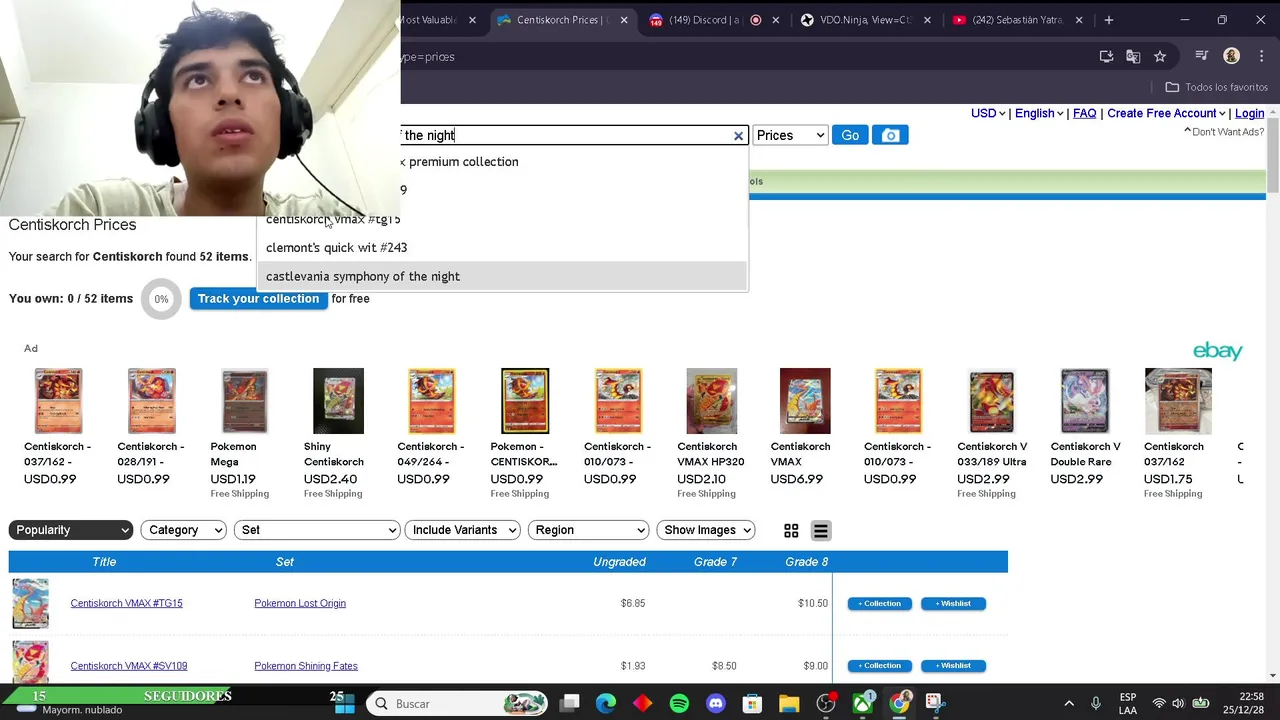Image resolution: width=1280 pixels, height=720 pixels.
Task: Open the Show Images dropdown
Action: 706,530
